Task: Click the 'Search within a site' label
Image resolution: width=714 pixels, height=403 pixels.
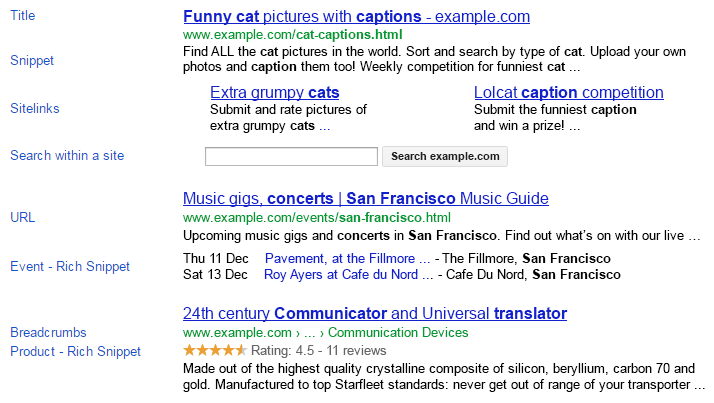Action: click(x=67, y=155)
